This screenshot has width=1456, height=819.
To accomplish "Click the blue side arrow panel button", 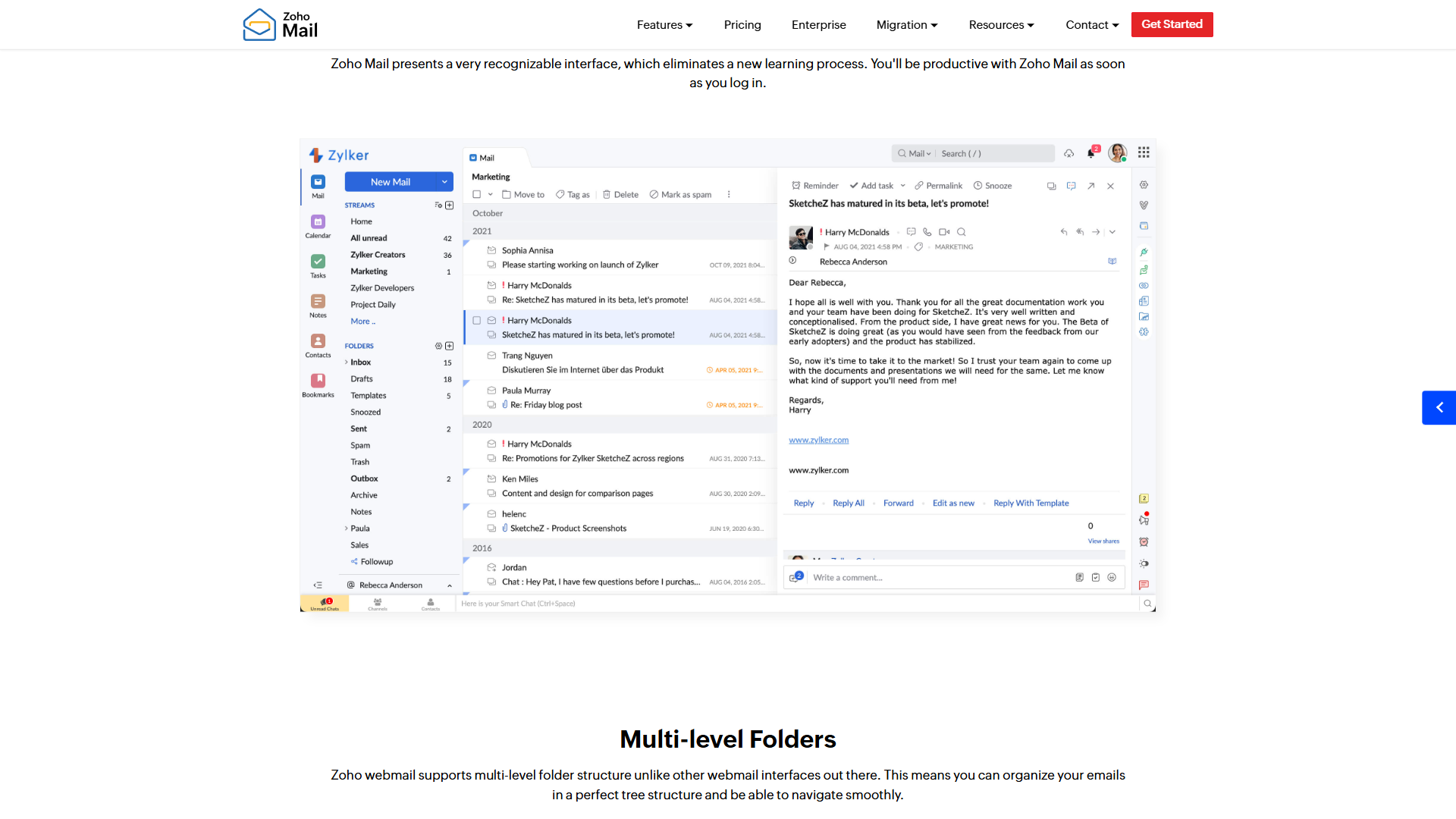I will 1439,407.
